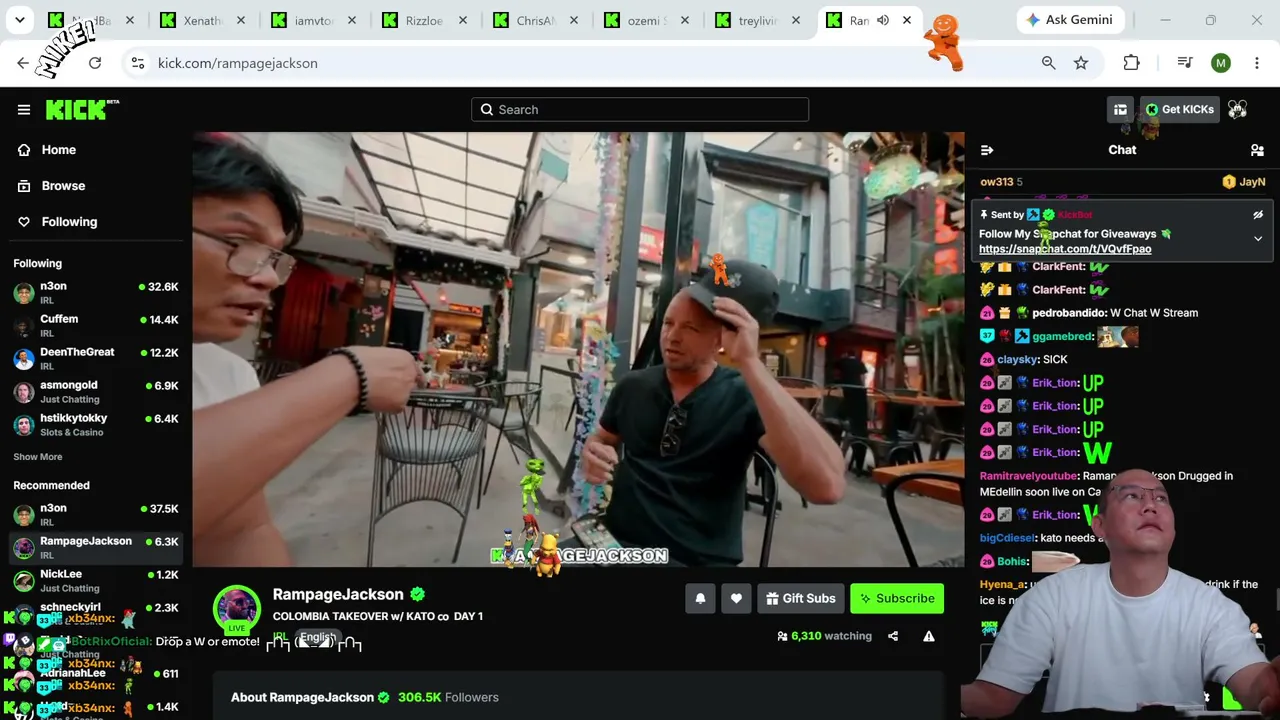Open the account icon right of Get KICKs

[1238, 110]
